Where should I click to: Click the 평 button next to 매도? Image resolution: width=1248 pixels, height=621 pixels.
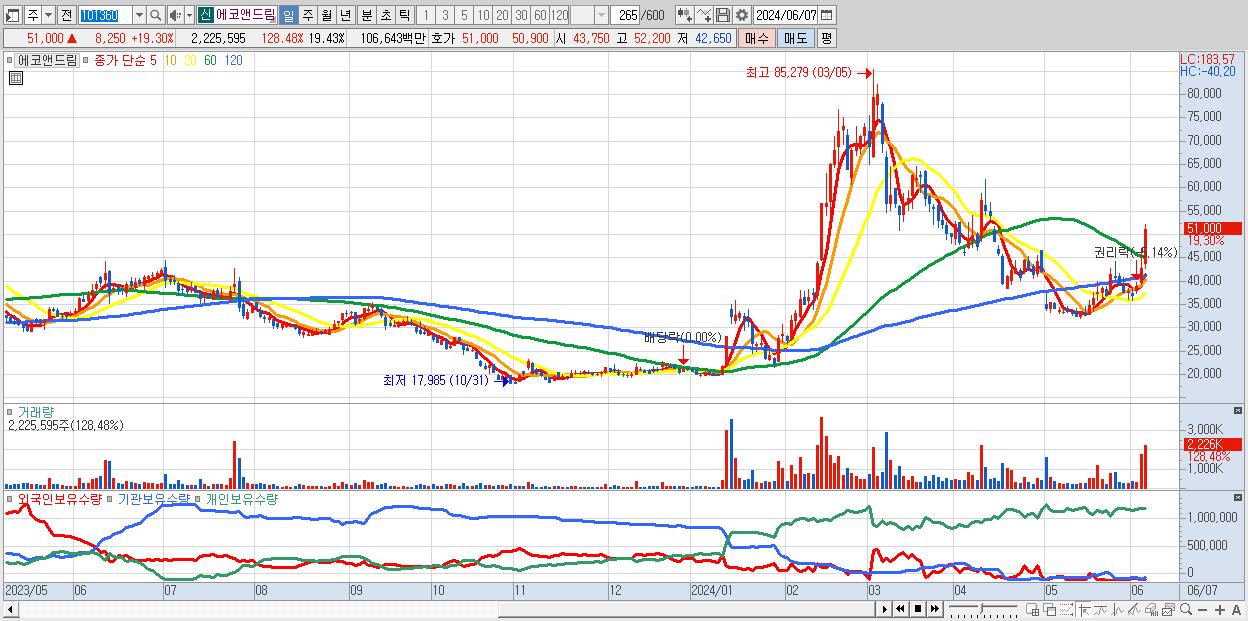click(826, 38)
